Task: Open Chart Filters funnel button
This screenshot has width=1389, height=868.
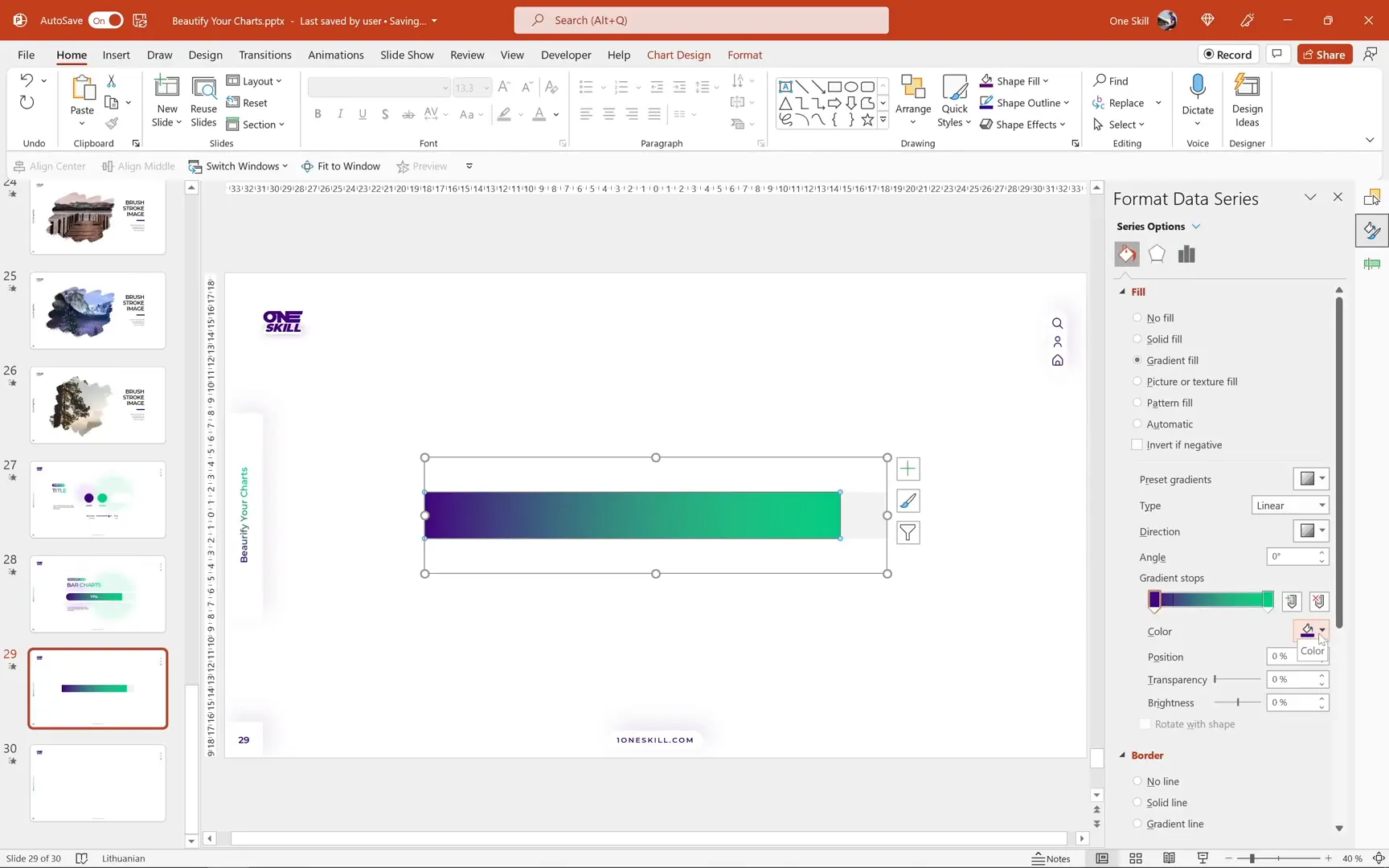Action: 908,533
